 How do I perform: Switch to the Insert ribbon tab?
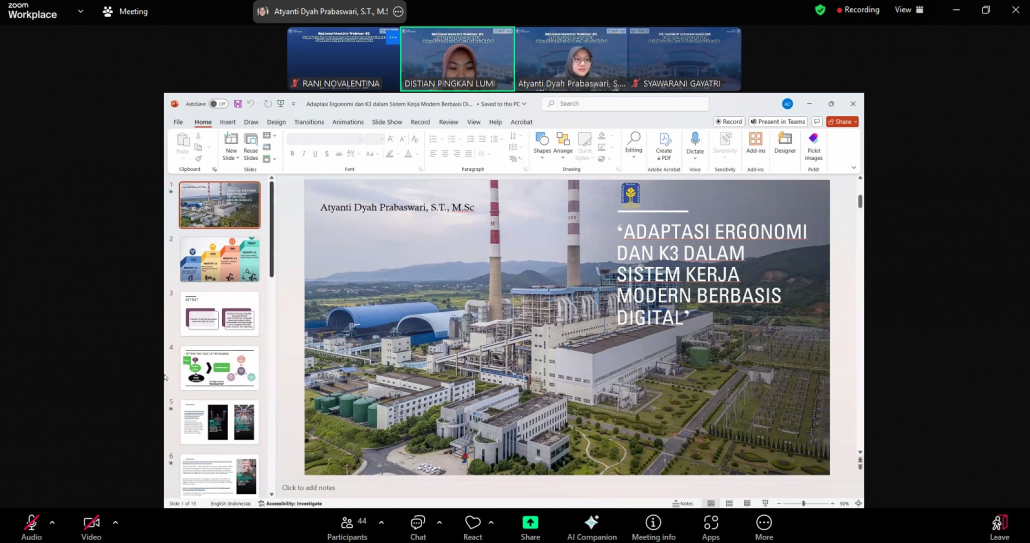pos(227,122)
